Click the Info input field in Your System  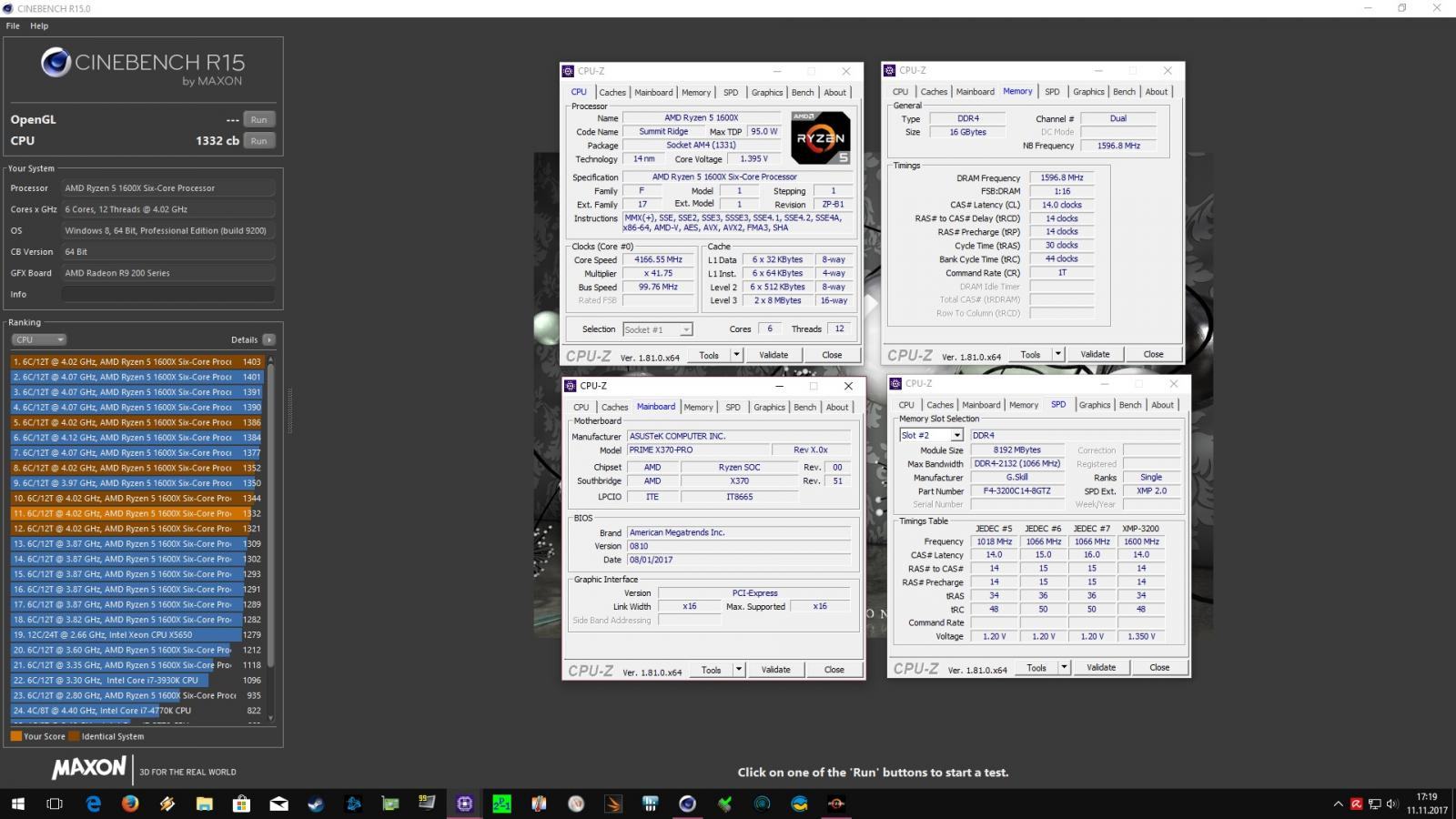[168, 294]
